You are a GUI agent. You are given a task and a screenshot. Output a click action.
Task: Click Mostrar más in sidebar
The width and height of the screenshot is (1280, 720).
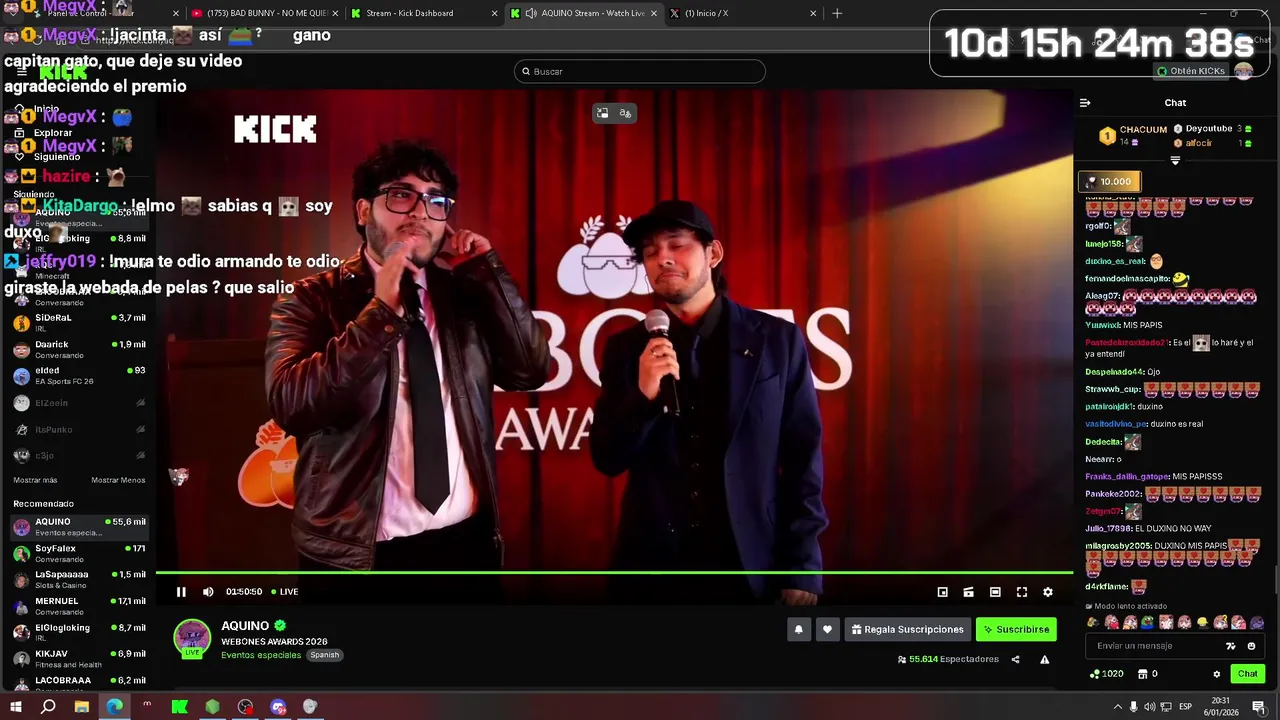(x=35, y=480)
